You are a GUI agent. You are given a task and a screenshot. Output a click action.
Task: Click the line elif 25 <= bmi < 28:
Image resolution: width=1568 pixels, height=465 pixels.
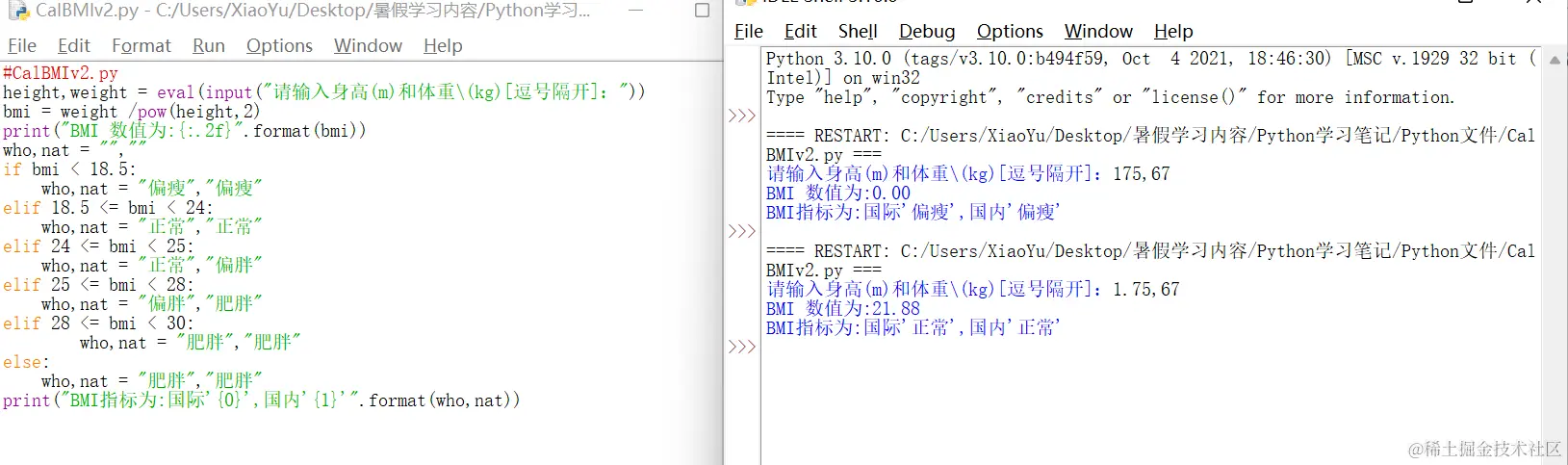tap(98, 285)
